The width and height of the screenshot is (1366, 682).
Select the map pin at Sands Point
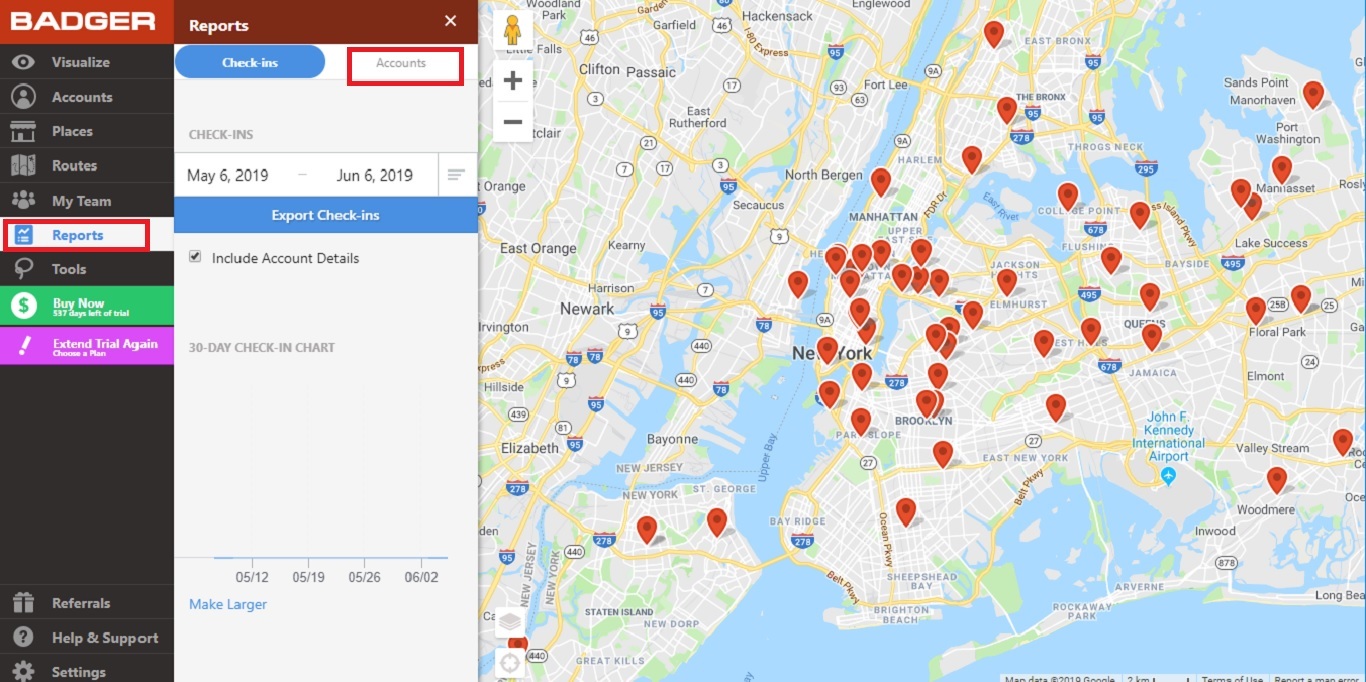1313,95
